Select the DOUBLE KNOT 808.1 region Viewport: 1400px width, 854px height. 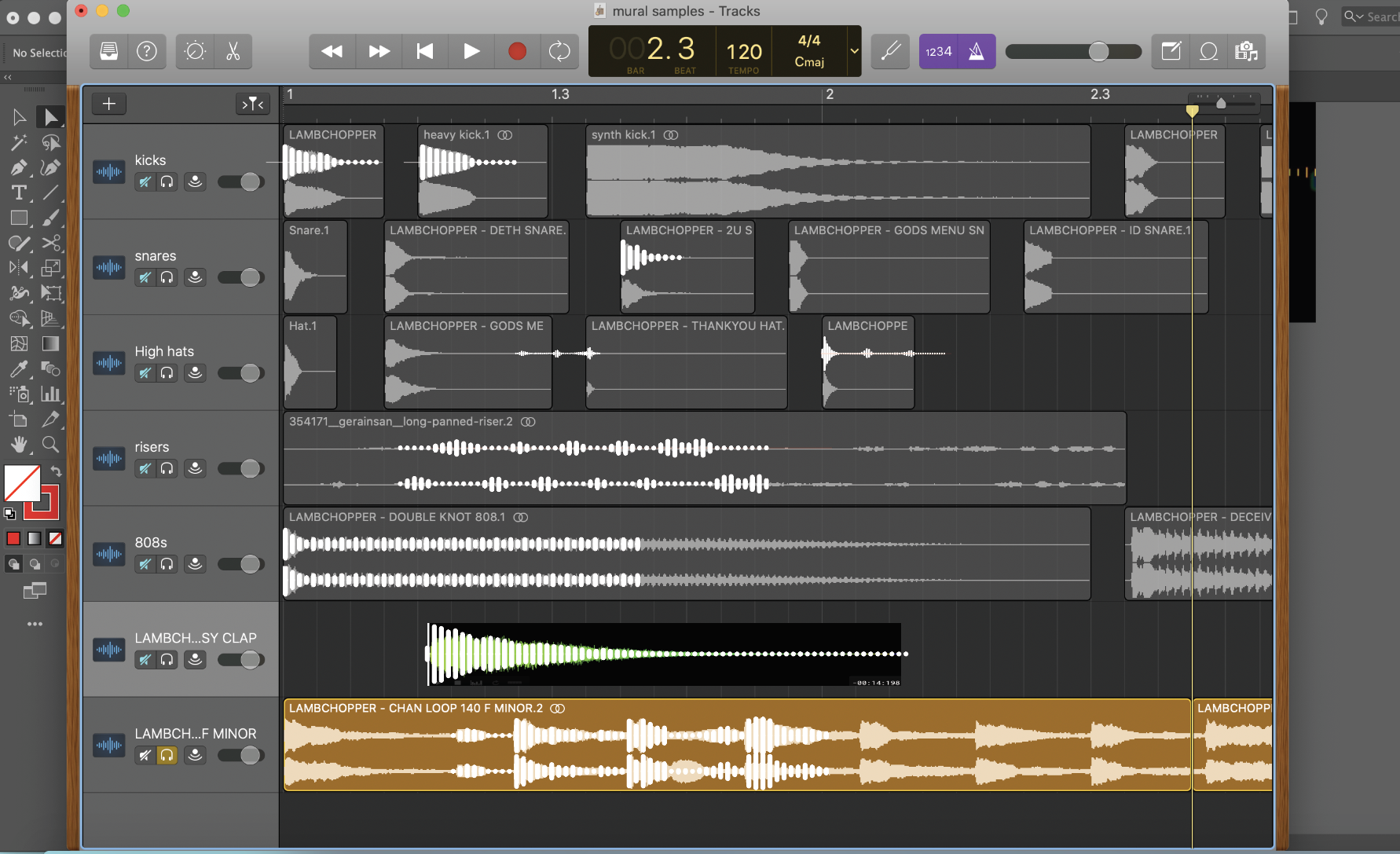687,553
